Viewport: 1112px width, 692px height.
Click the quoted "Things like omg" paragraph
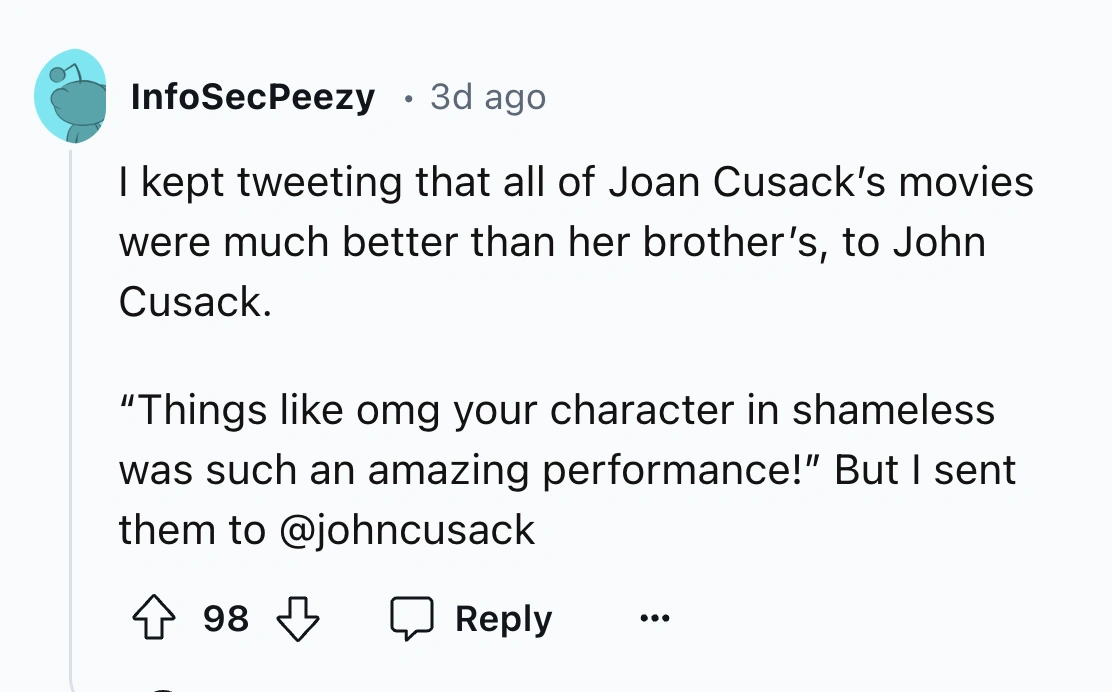pyautogui.click(x=565, y=469)
